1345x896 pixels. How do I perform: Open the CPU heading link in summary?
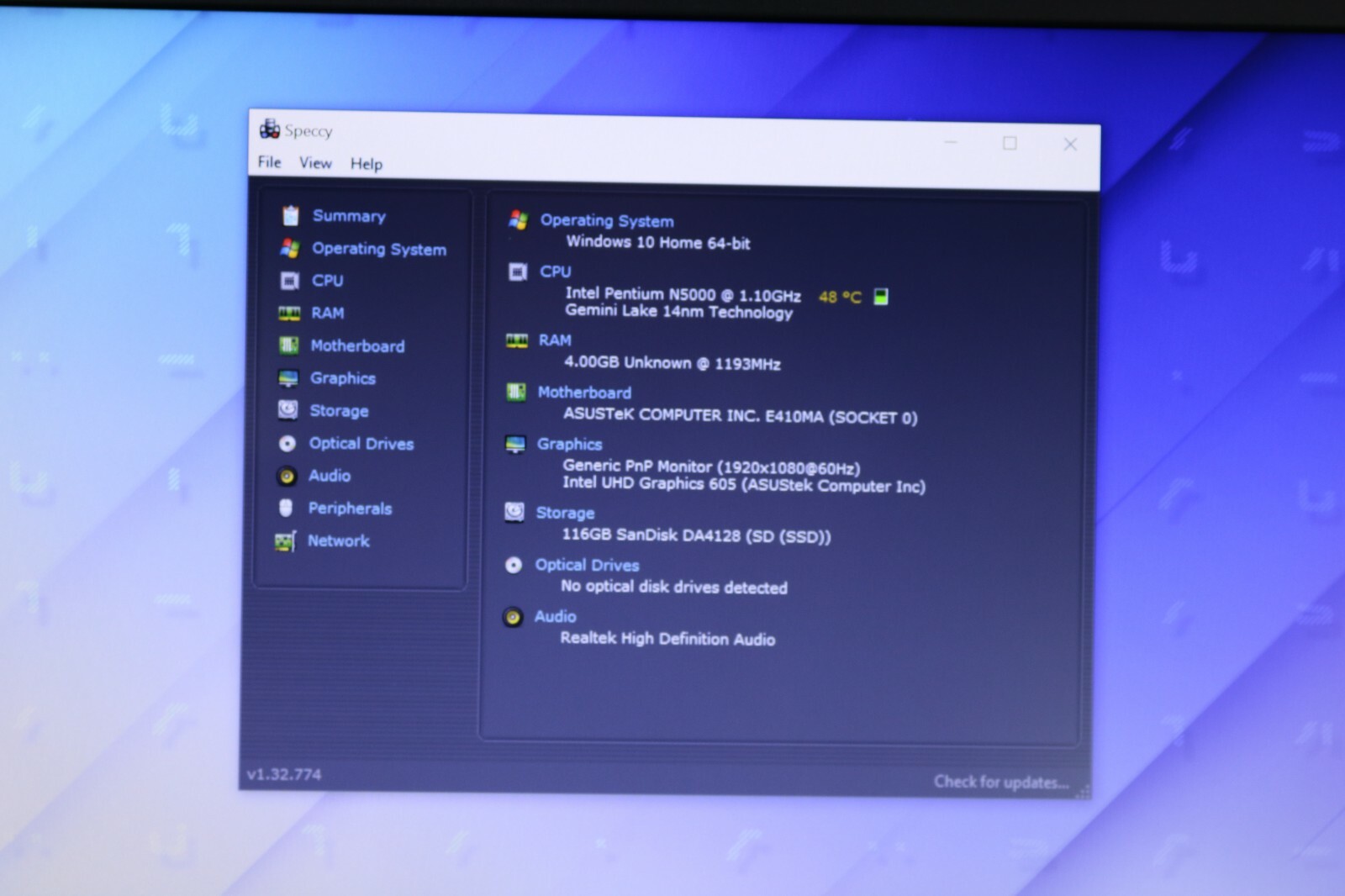(556, 271)
